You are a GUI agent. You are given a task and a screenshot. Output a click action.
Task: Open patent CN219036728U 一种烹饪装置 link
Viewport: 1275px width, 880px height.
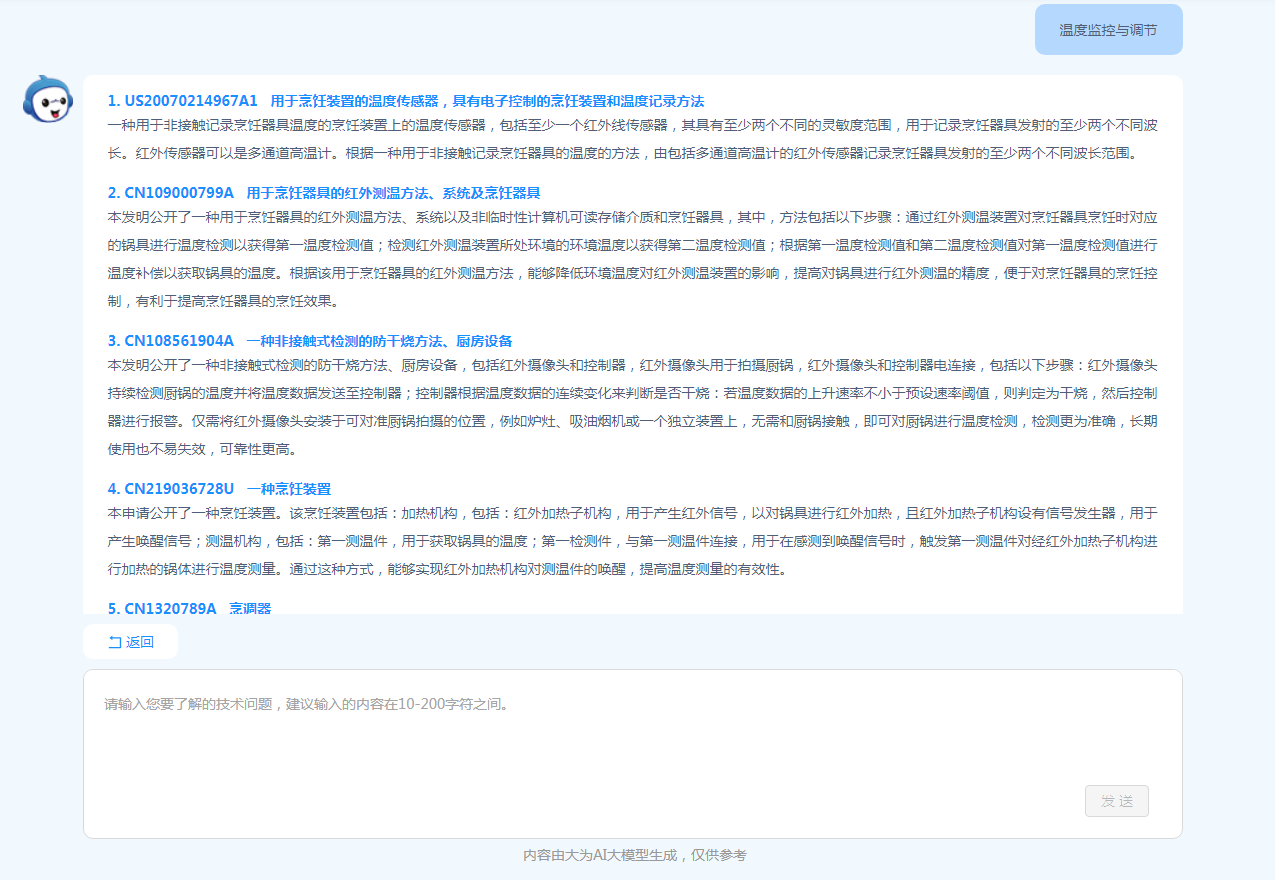(x=219, y=489)
